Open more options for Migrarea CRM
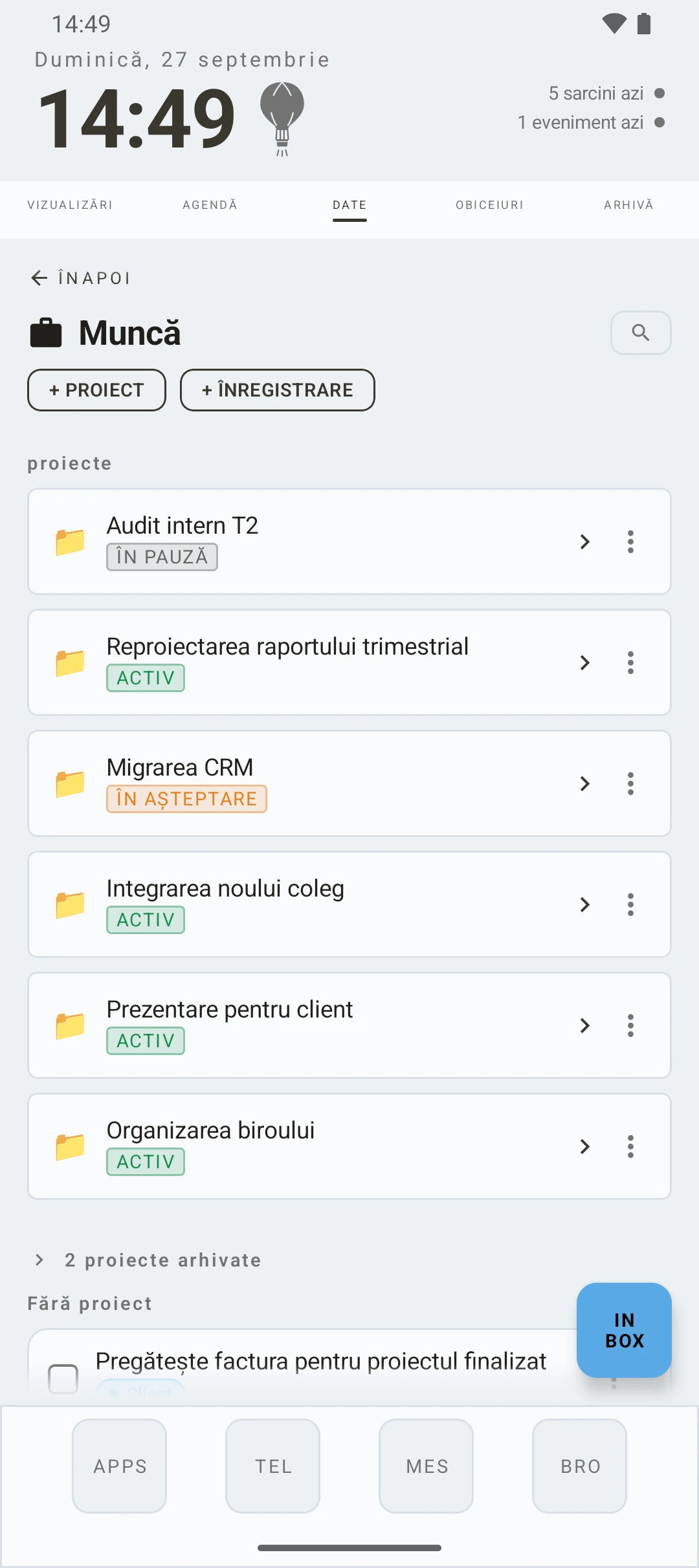This screenshot has height=1568, width=699. click(x=630, y=783)
